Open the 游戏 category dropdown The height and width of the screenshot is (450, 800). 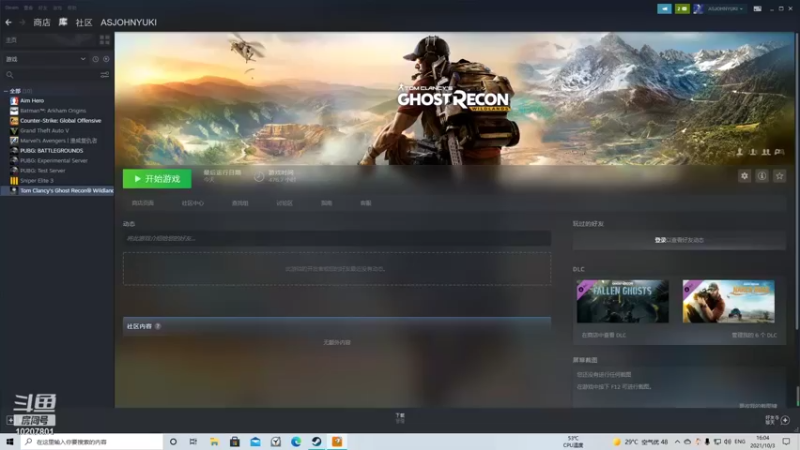click(46, 59)
